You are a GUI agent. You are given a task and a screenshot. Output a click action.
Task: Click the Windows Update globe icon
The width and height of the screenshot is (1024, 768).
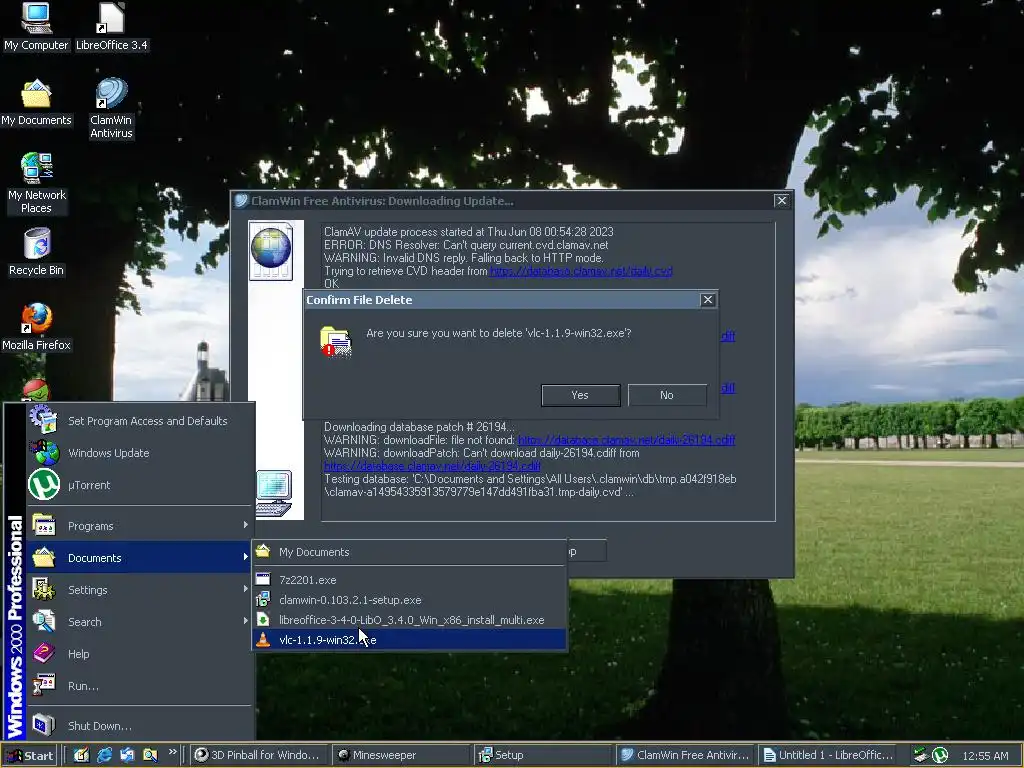click(44, 452)
